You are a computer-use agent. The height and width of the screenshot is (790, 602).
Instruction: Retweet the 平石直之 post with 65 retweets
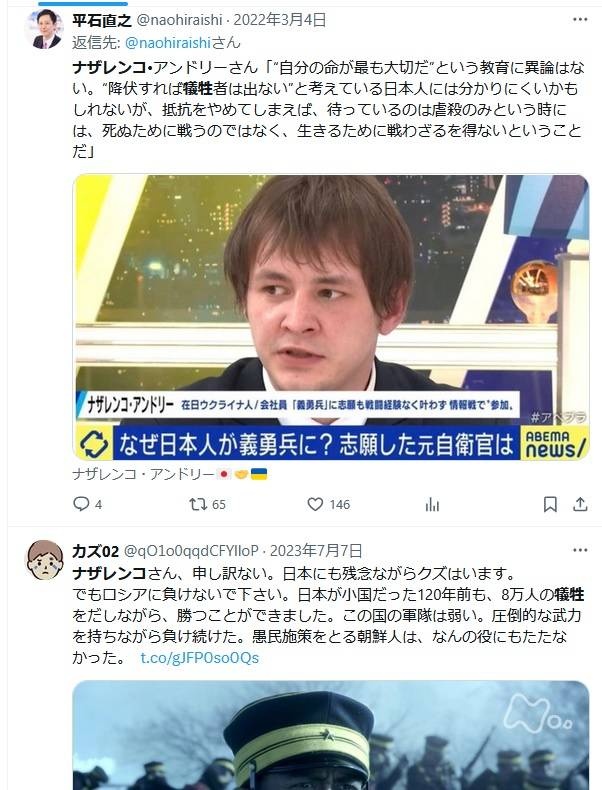pos(207,504)
